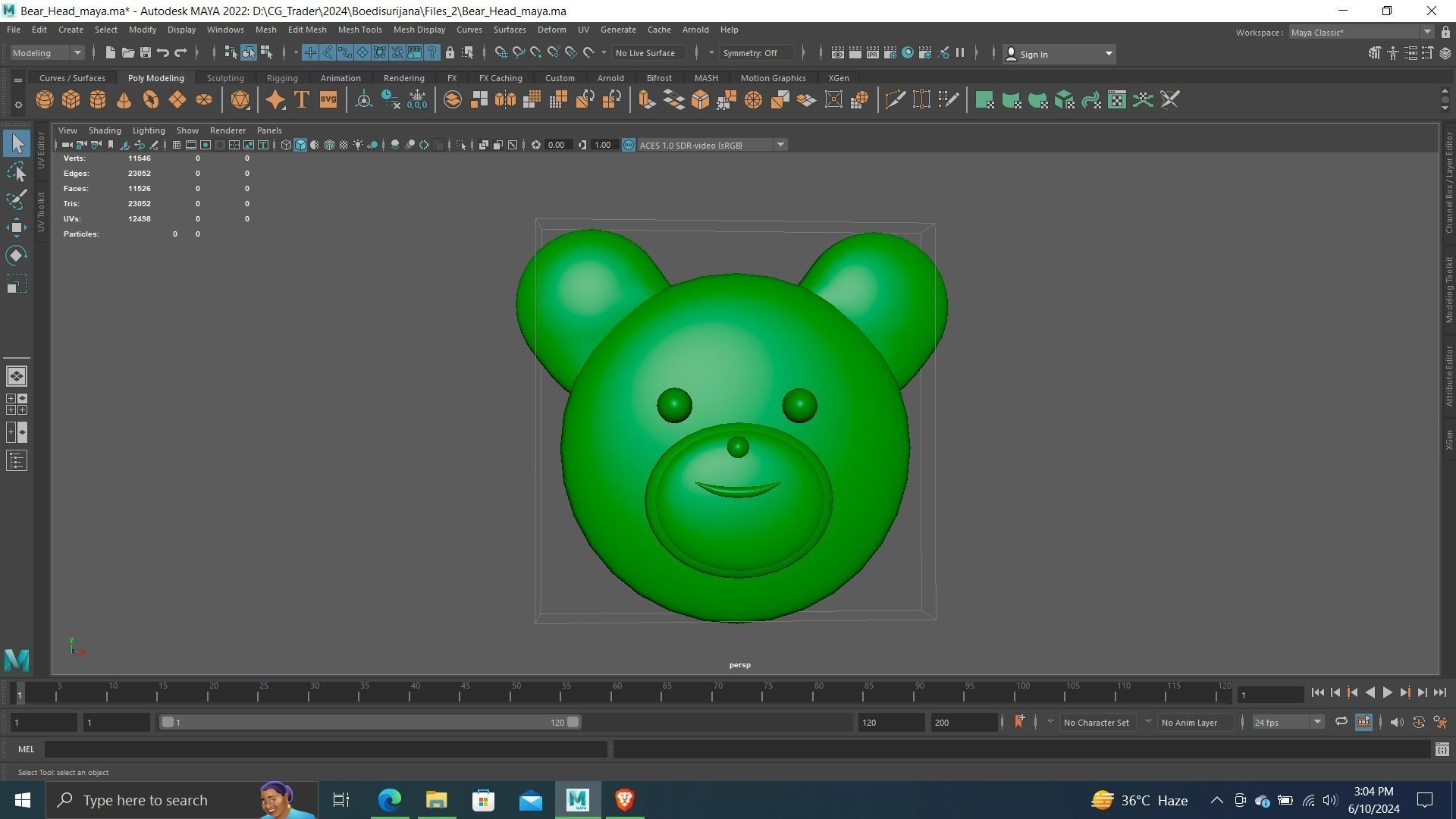Select the Paint Selection tool
The height and width of the screenshot is (819, 1456).
[17, 200]
